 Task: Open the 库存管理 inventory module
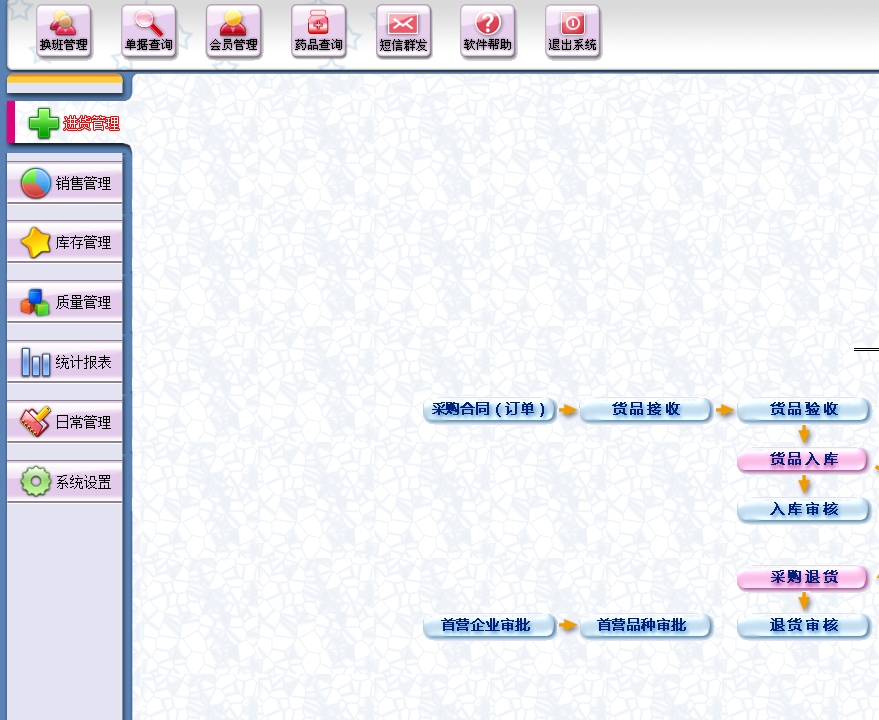point(66,243)
